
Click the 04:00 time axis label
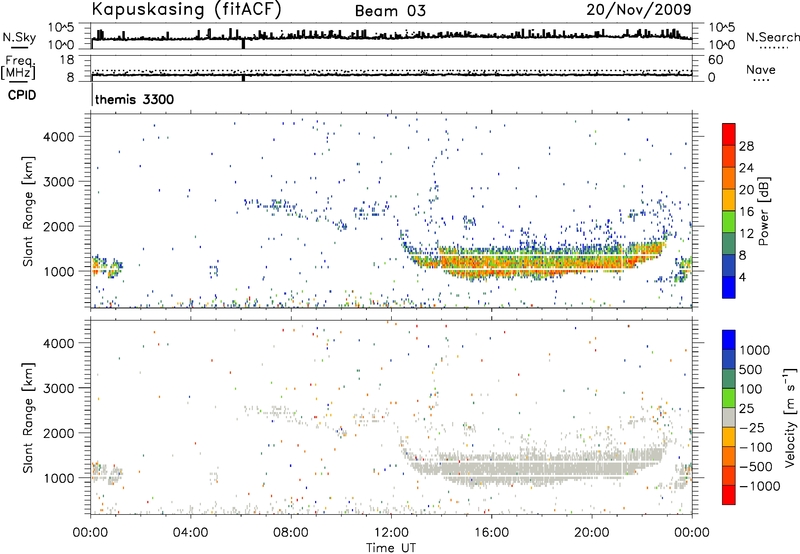point(191,533)
